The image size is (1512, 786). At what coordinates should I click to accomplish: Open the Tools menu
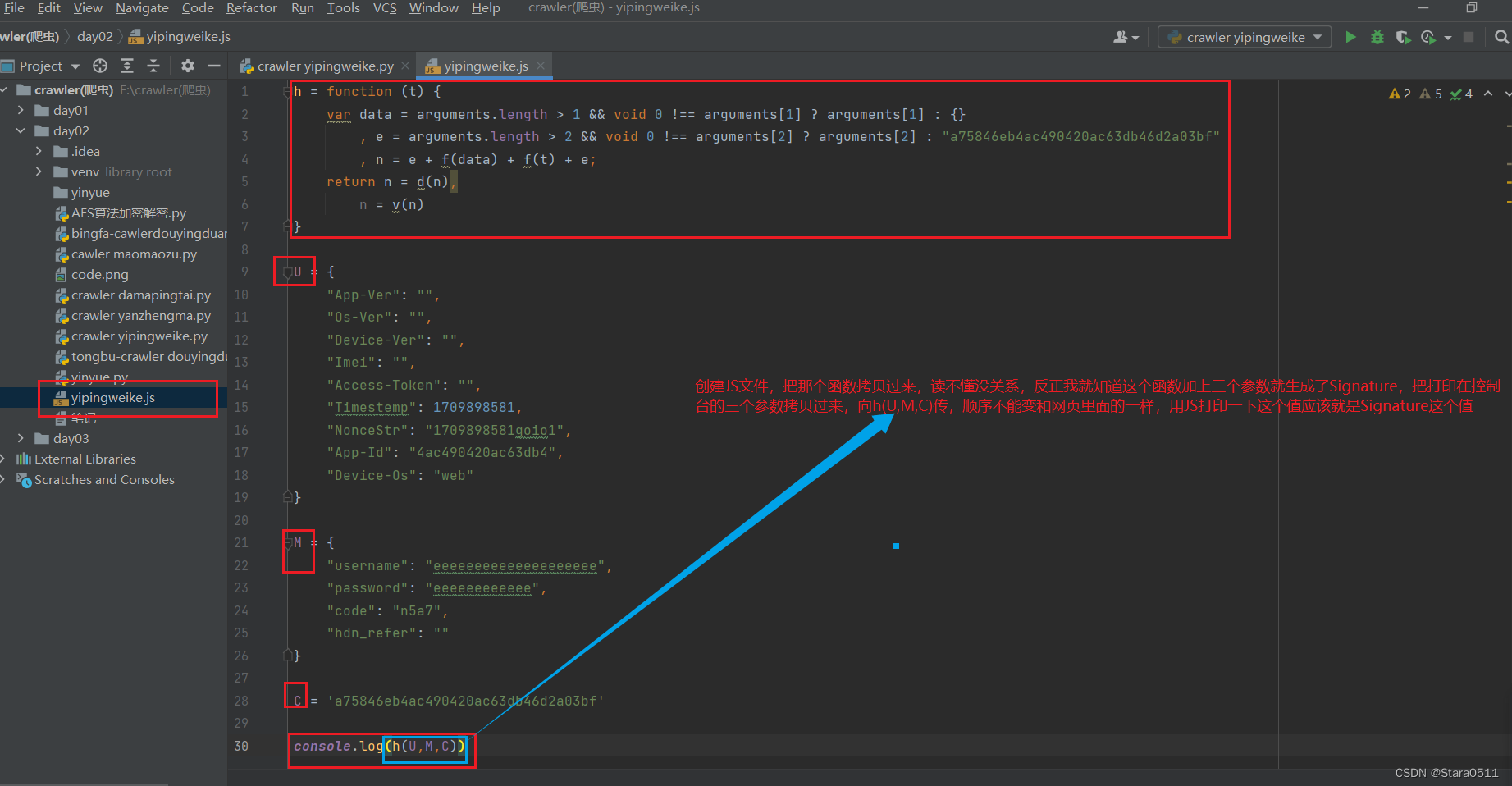coord(343,8)
